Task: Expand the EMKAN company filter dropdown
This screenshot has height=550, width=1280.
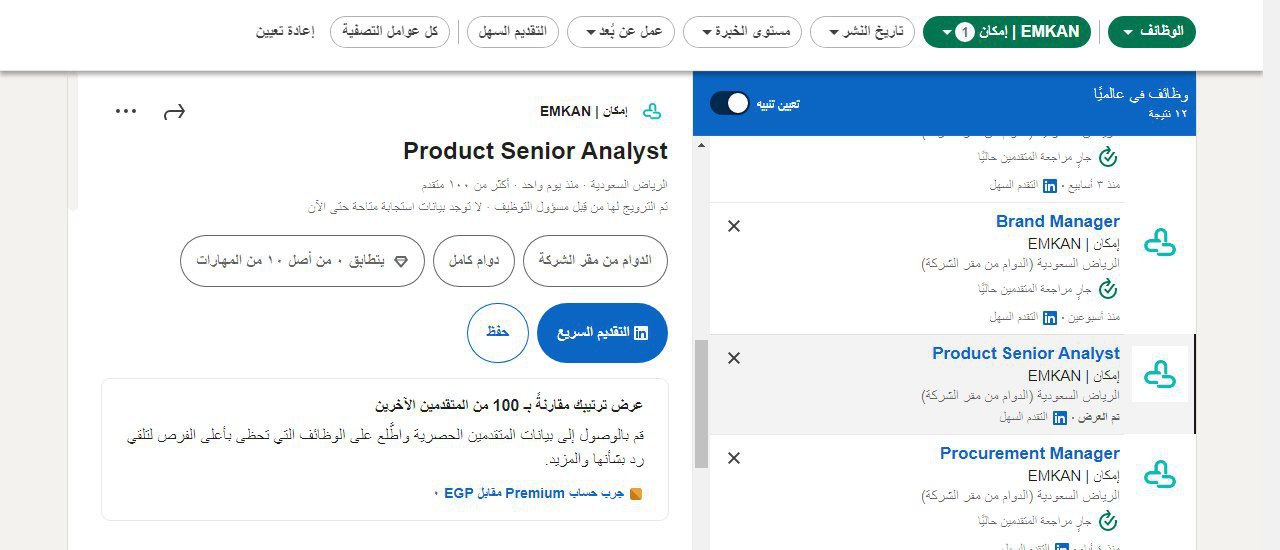Action: [x=1006, y=32]
